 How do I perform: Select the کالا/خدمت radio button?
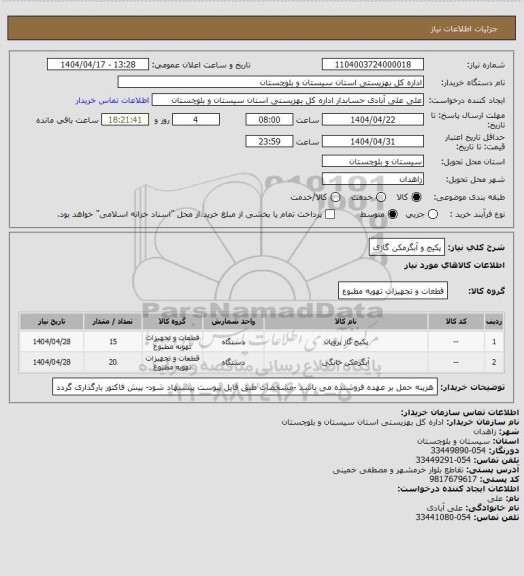click(335, 197)
